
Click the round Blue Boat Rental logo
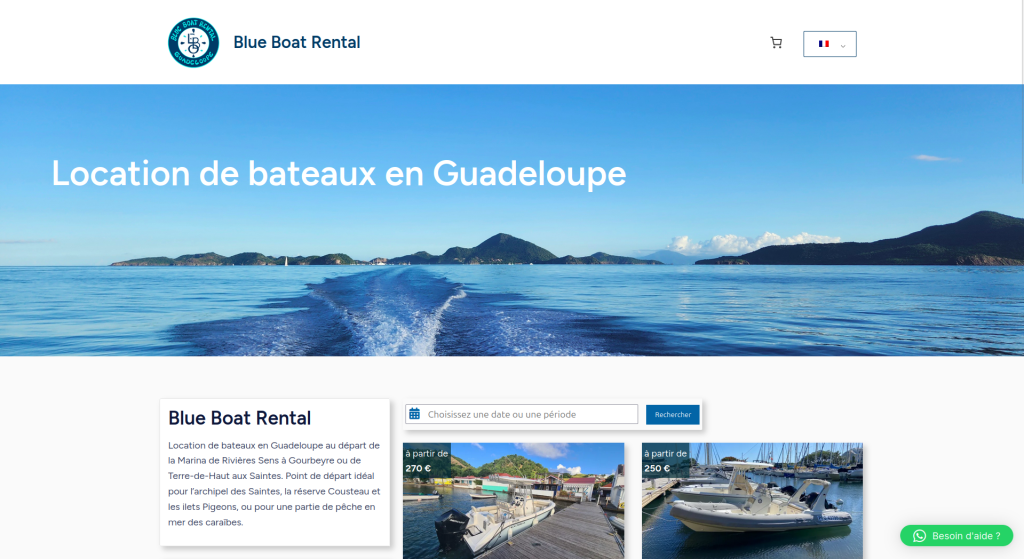point(193,43)
